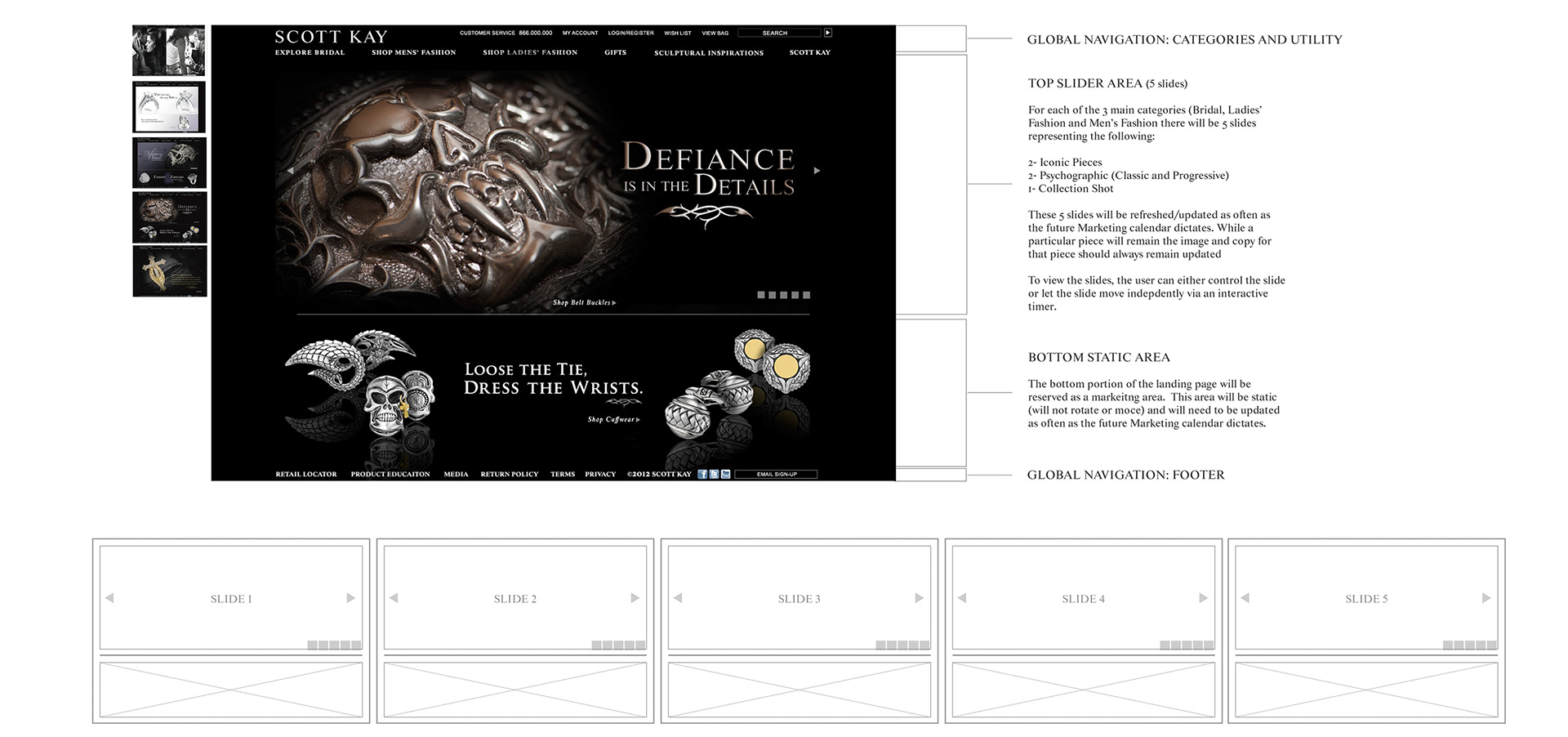Screen dimensions: 1568x737
Task: Click the SLIDE 1 wireframe label
Action: tap(231, 599)
